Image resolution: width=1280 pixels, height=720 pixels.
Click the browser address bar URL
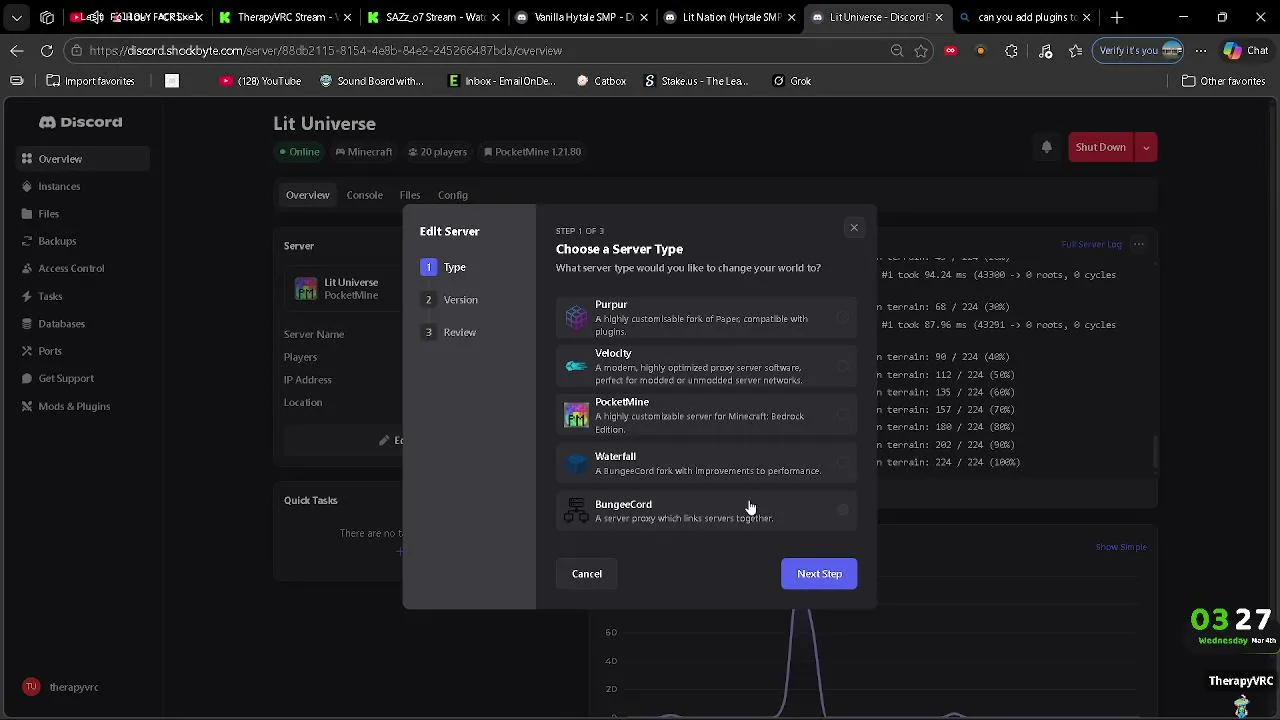[x=325, y=50]
